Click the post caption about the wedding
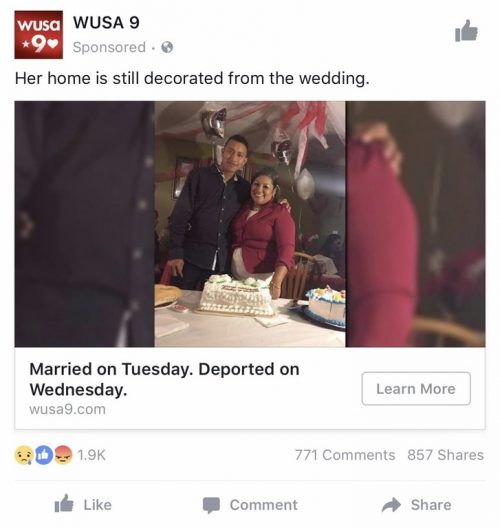The image size is (500, 528). click(192, 78)
